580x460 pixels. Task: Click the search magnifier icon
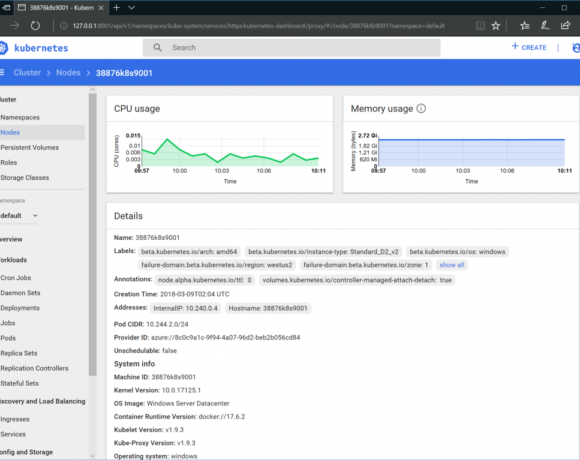click(158, 48)
